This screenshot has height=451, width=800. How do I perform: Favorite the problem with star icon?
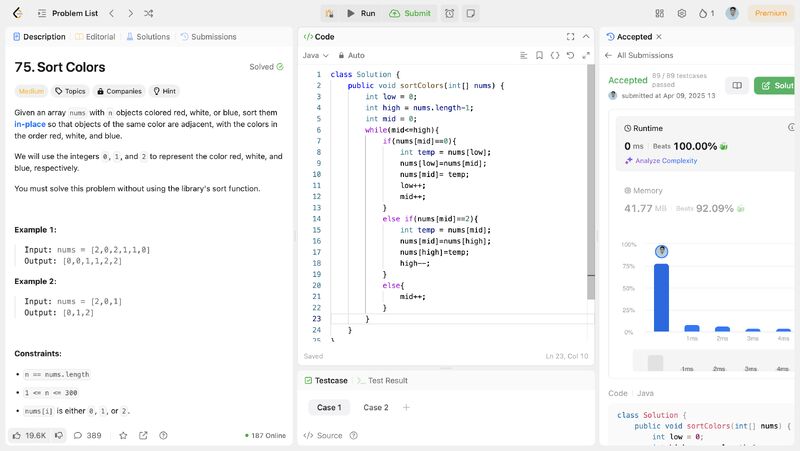point(123,435)
